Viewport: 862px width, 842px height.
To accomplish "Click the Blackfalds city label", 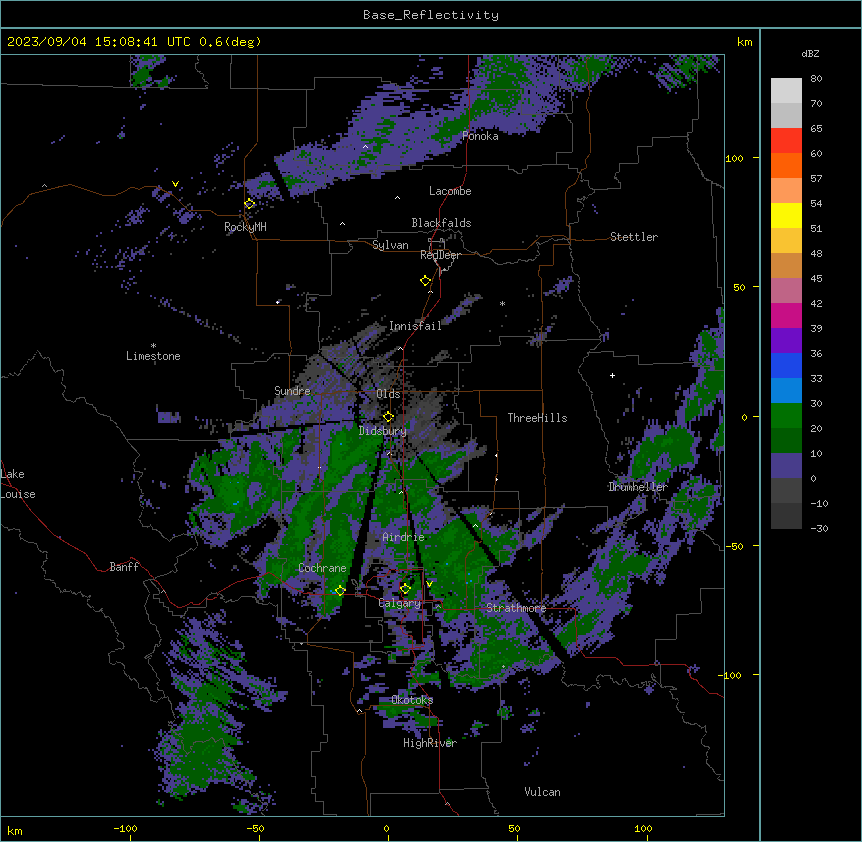I will pyautogui.click(x=441, y=223).
